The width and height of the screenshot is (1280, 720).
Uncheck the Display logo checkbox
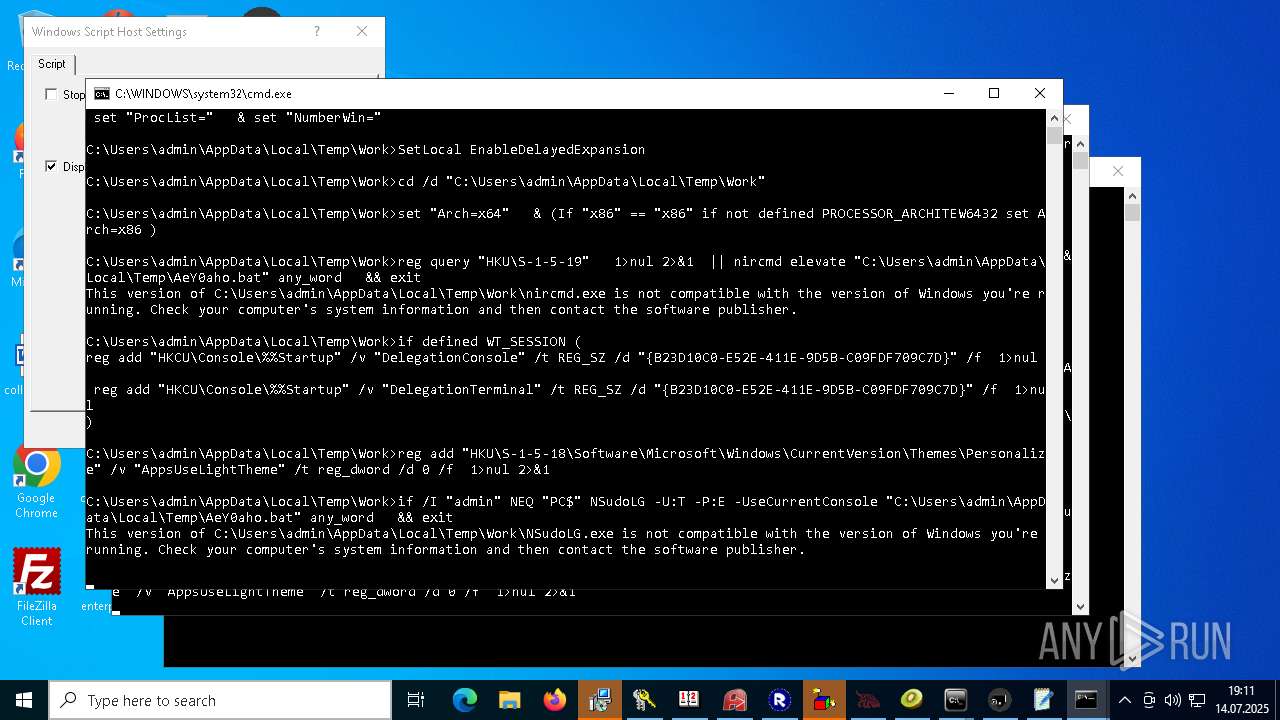51,166
